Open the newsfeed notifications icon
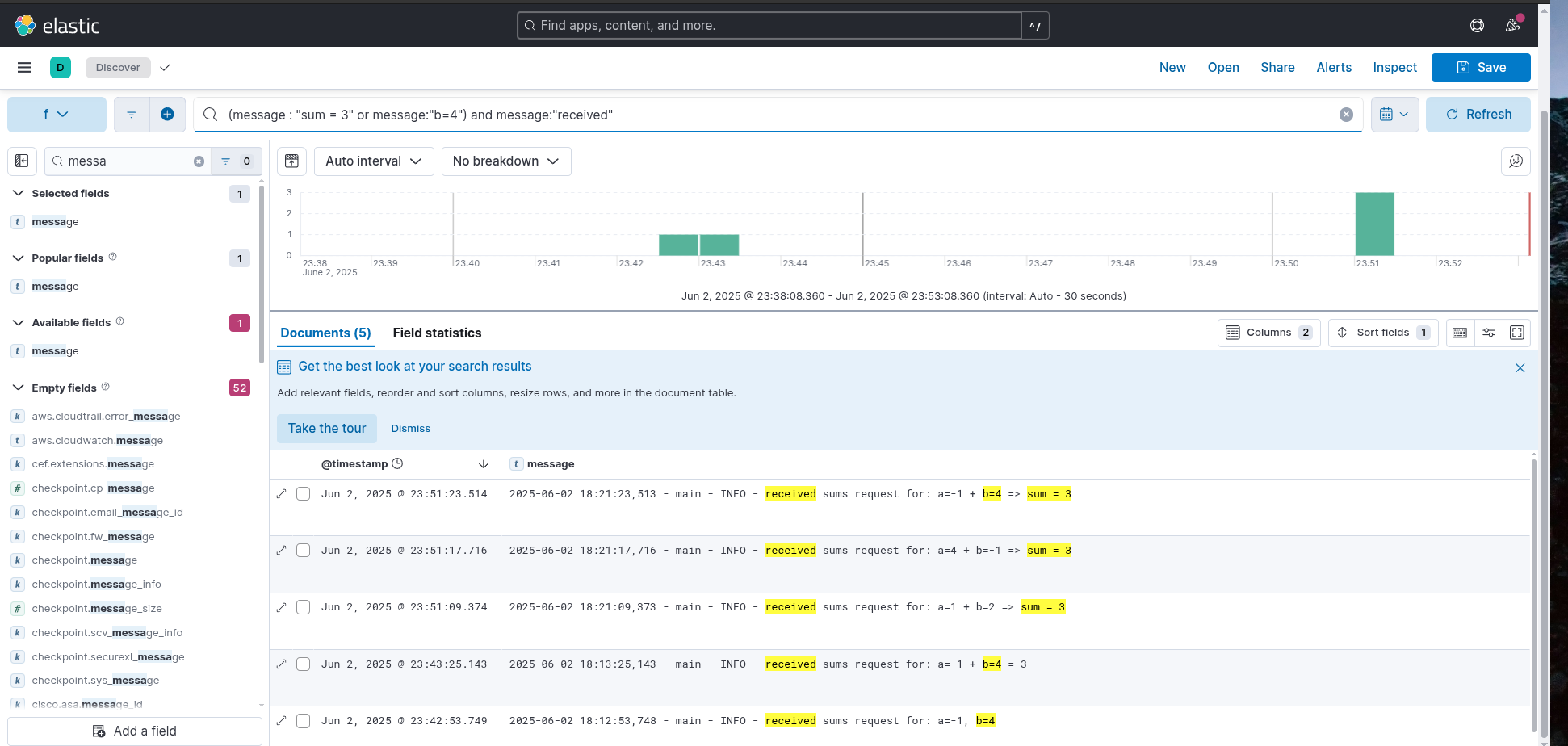This screenshot has height=746, width=1568. (x=1513, y=25)
